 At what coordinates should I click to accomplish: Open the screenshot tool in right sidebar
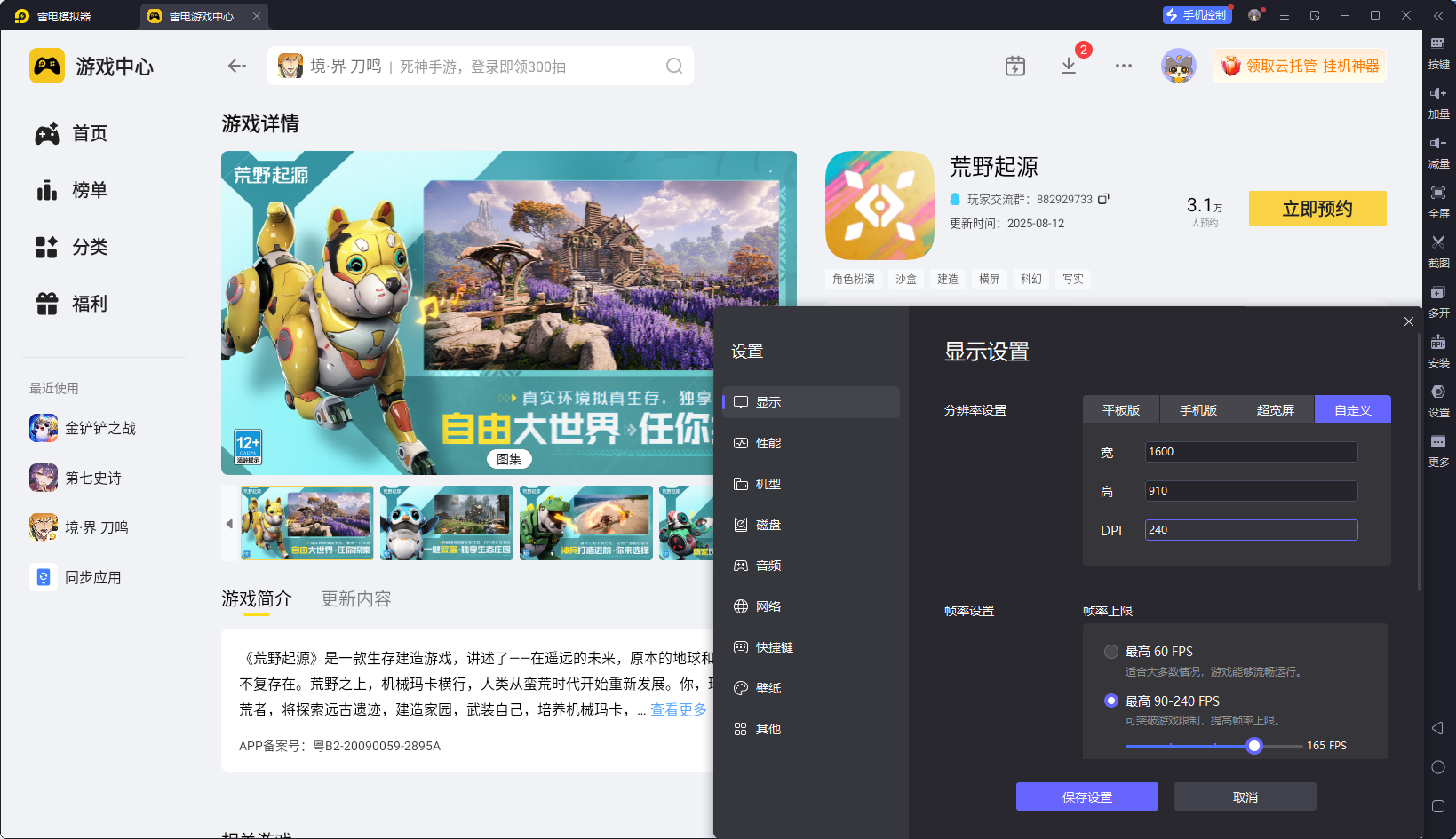pos(1438,249)
